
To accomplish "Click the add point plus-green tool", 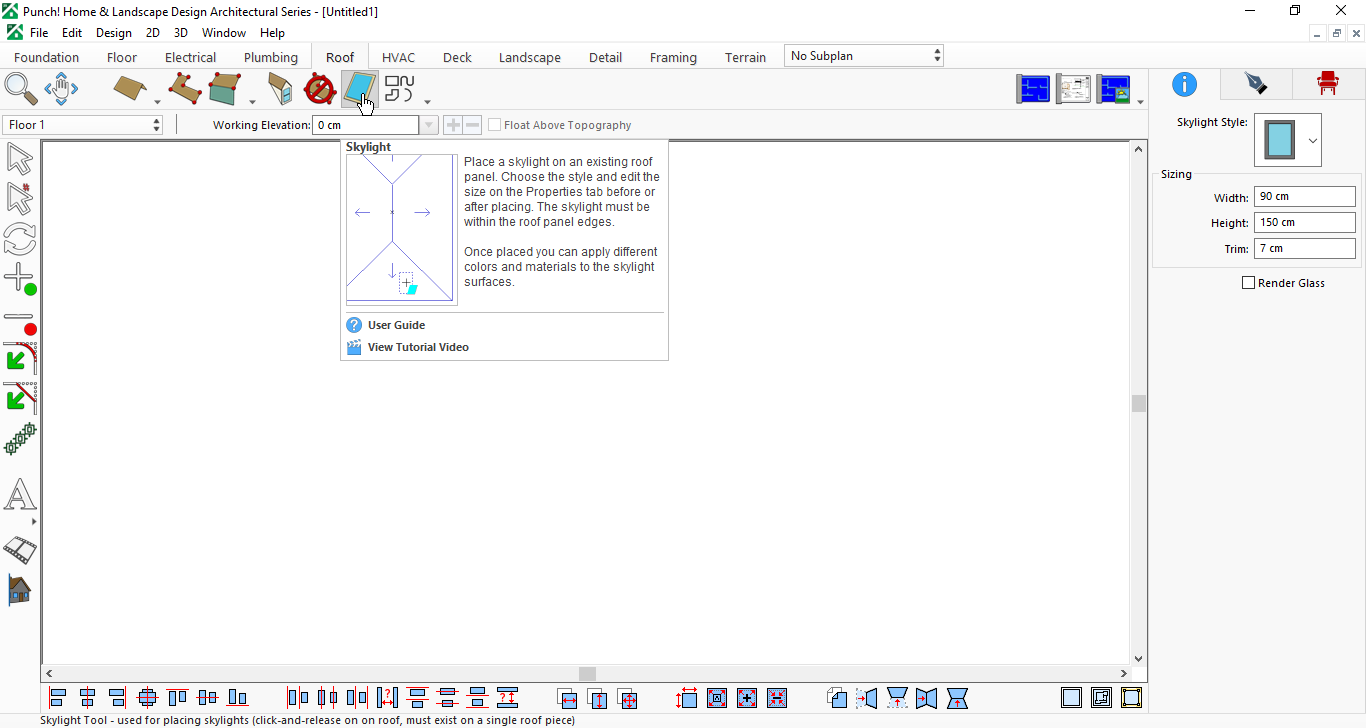I will 20,279.
